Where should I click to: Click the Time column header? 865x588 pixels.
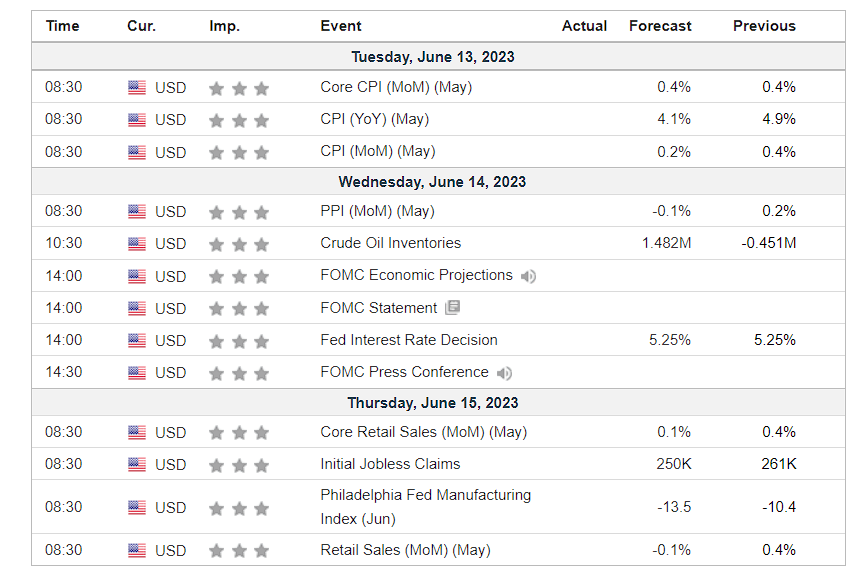(62, 26)
